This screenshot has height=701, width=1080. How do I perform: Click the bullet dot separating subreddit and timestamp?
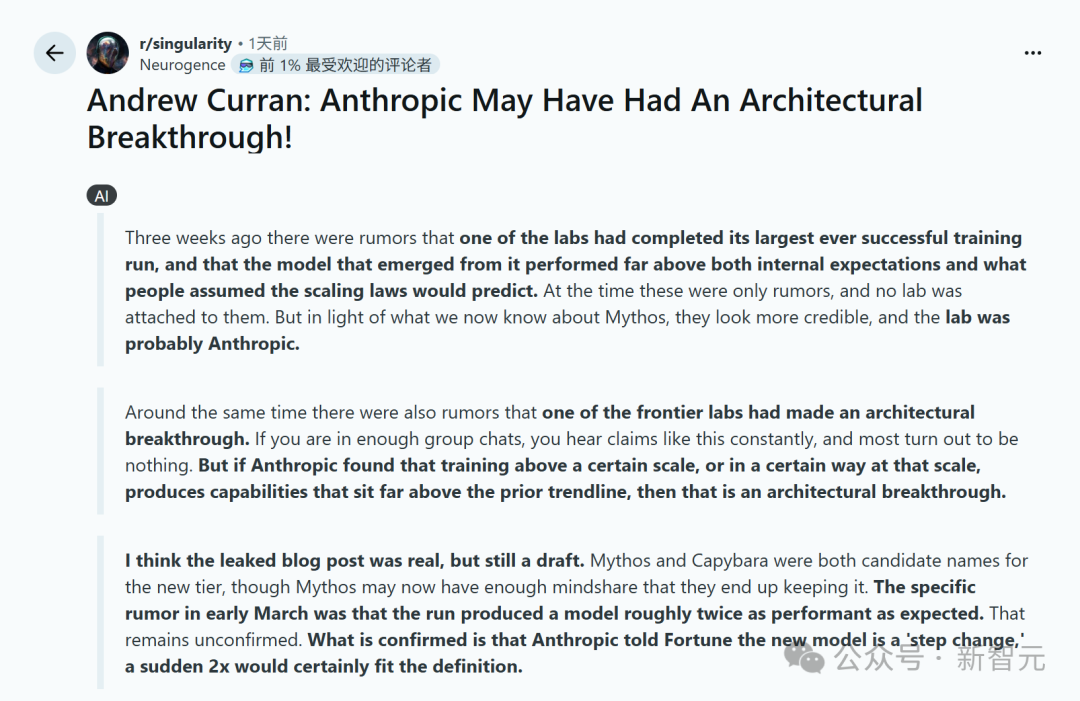(x=238, y=43)
